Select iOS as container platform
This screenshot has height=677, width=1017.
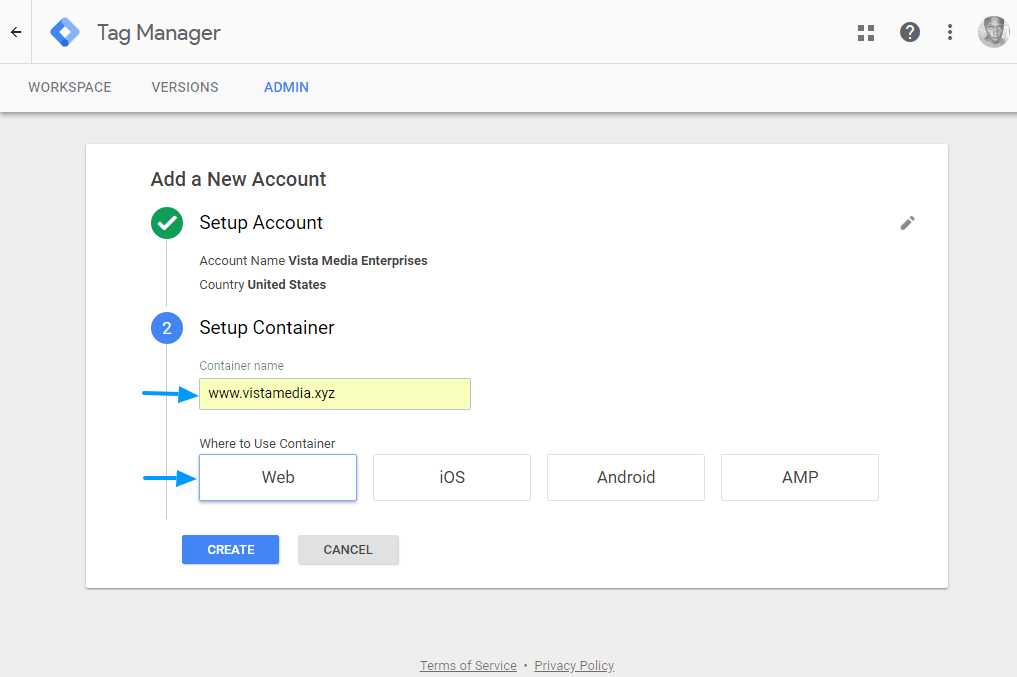click(452, 477)
